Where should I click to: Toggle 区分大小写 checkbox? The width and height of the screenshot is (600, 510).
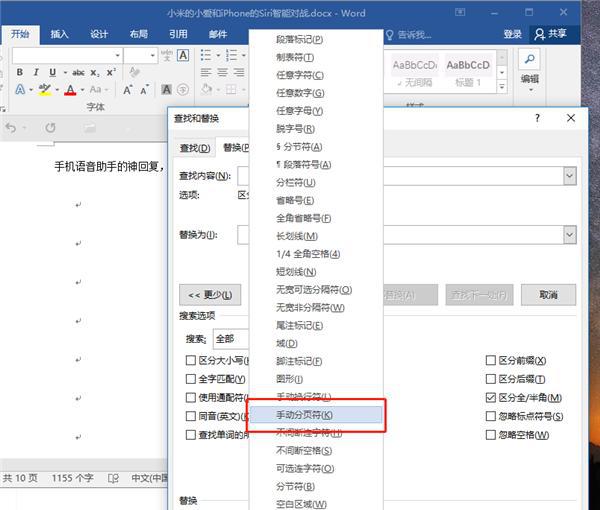[x=190, y=360]
